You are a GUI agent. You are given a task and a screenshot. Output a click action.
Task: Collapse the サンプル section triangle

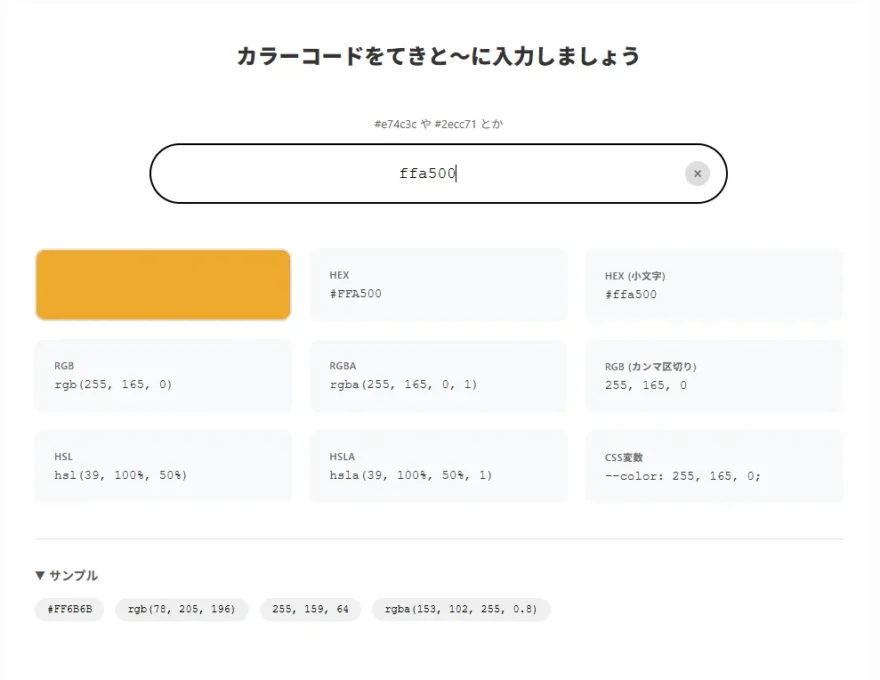[x=40, y=575]
